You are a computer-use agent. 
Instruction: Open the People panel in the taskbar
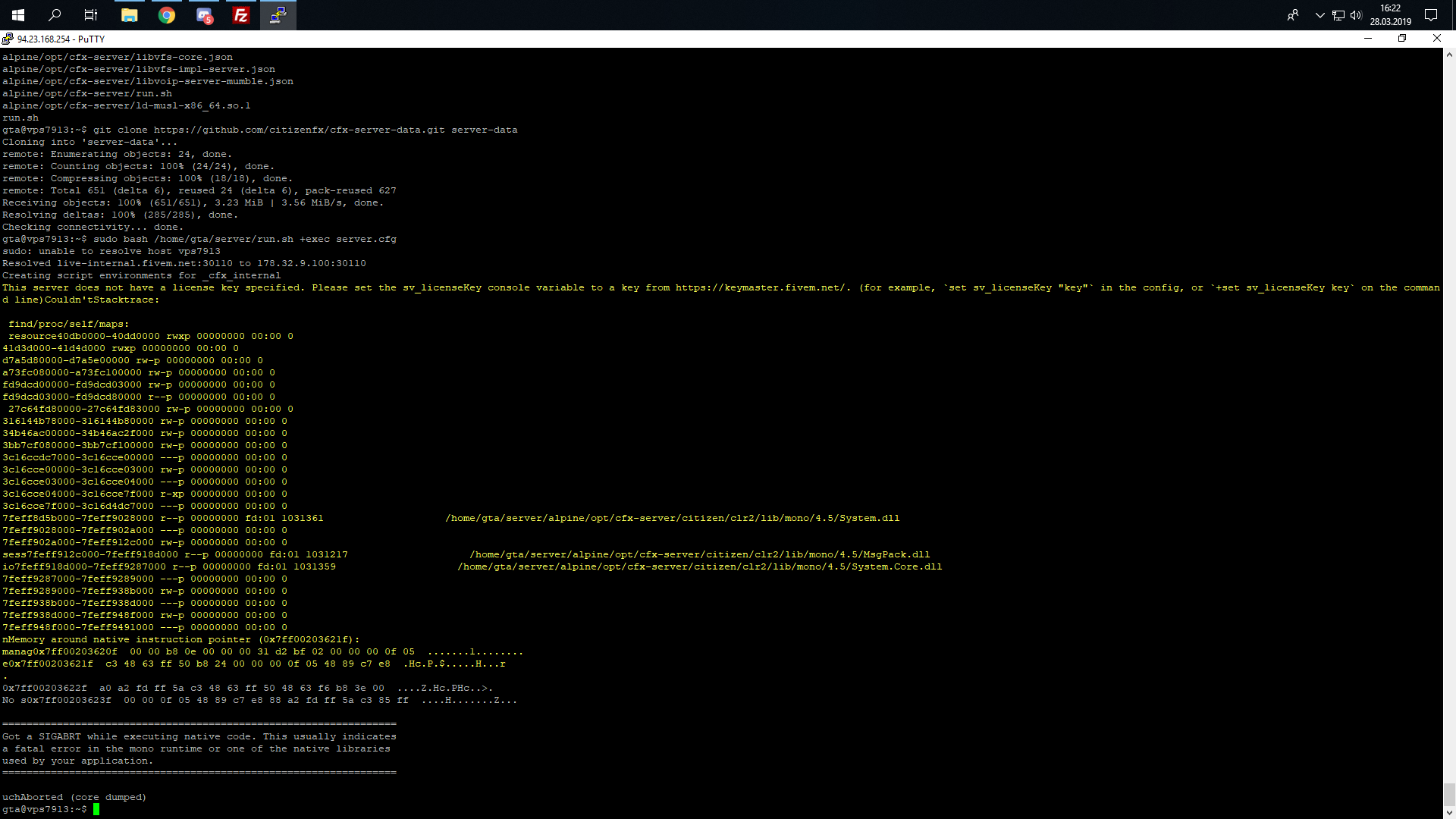pyautogui.click(x=1293, y=15)
